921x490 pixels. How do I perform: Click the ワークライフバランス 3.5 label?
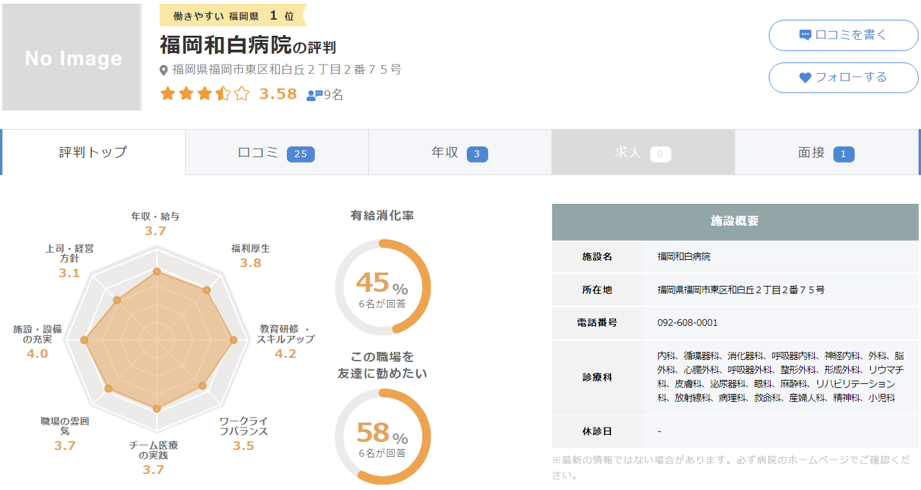tap(243, 434)
